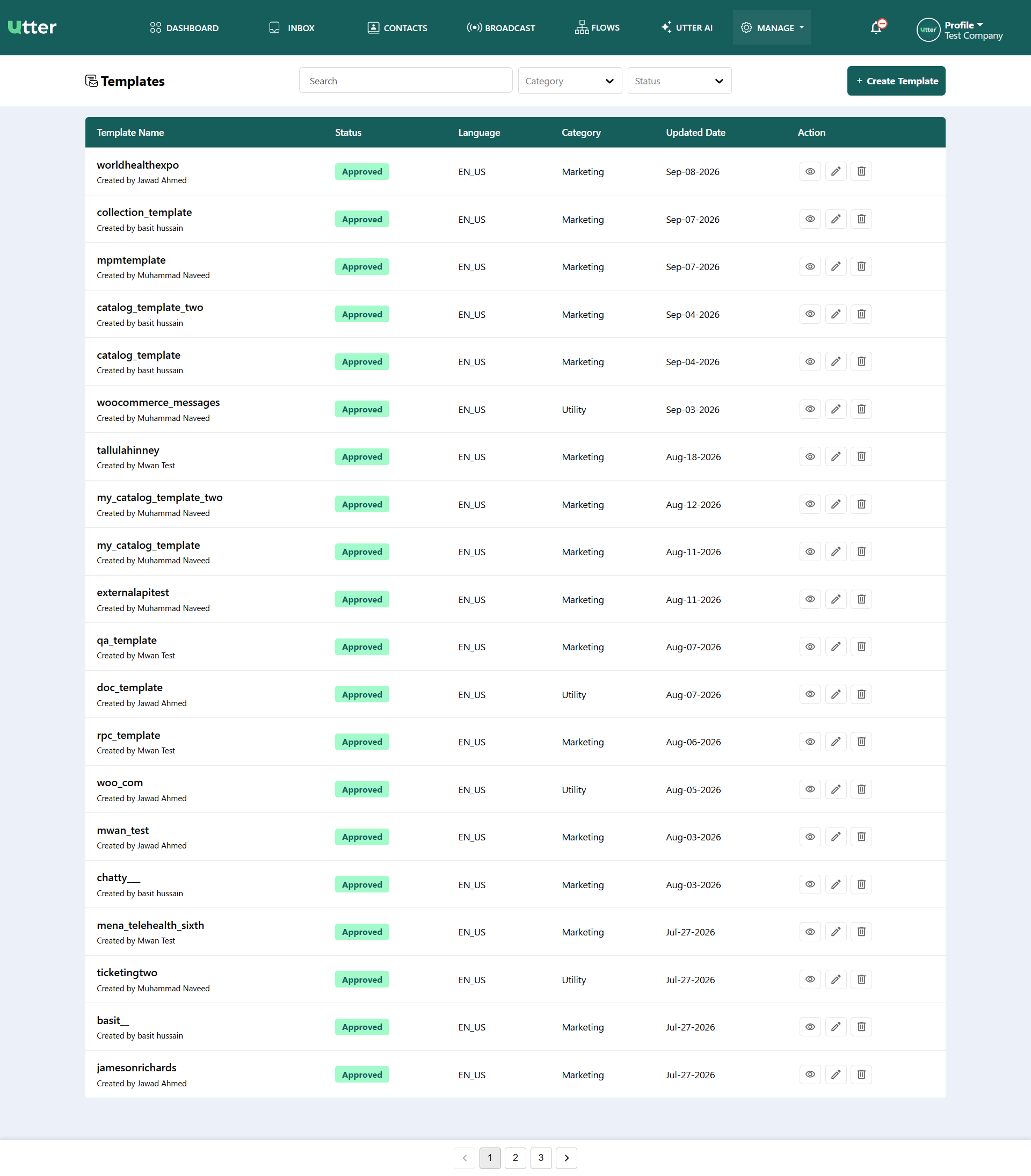Click the Utter logo in header

[32, 27]
